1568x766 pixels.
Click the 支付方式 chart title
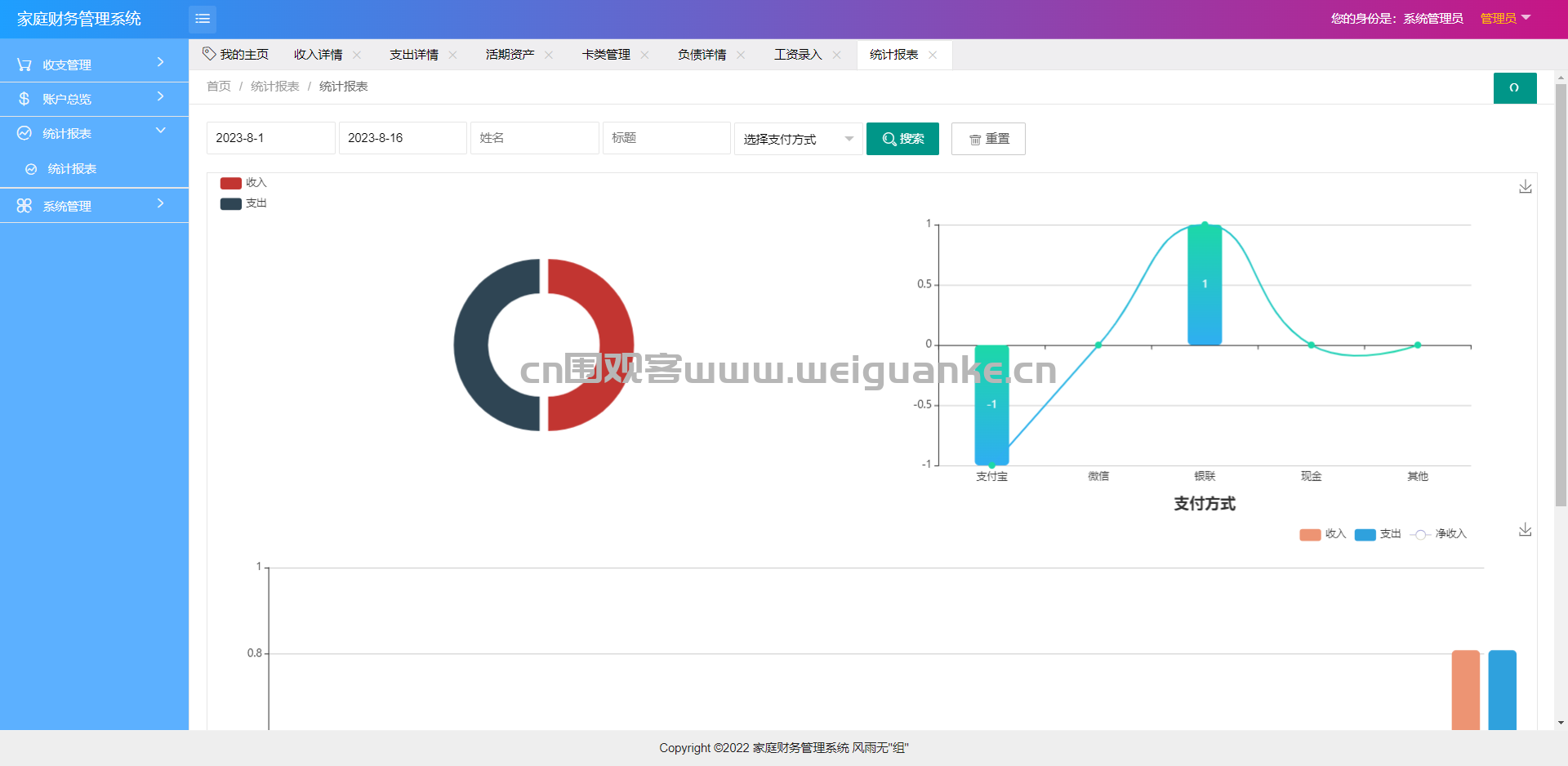pyautogui.click(x=1205, y=504)
